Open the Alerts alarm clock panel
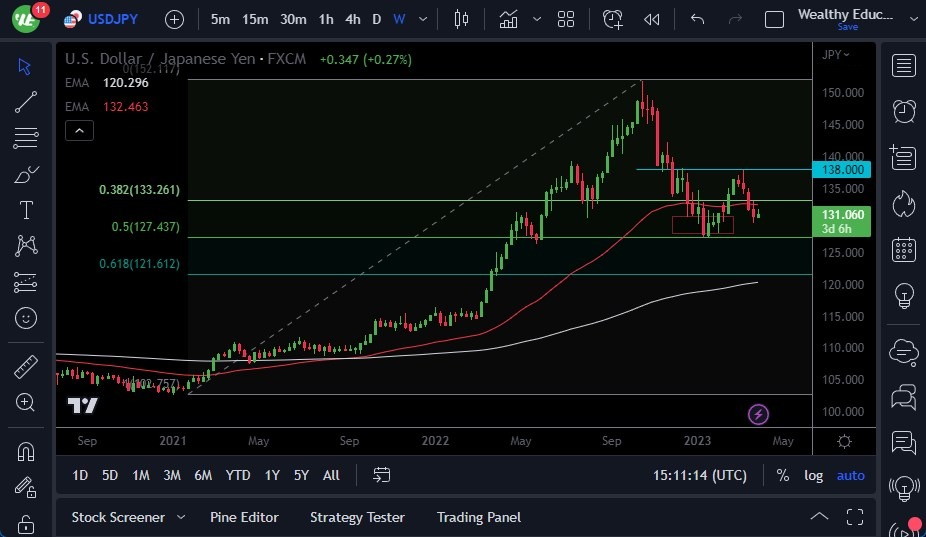 (x=904, y=111)
